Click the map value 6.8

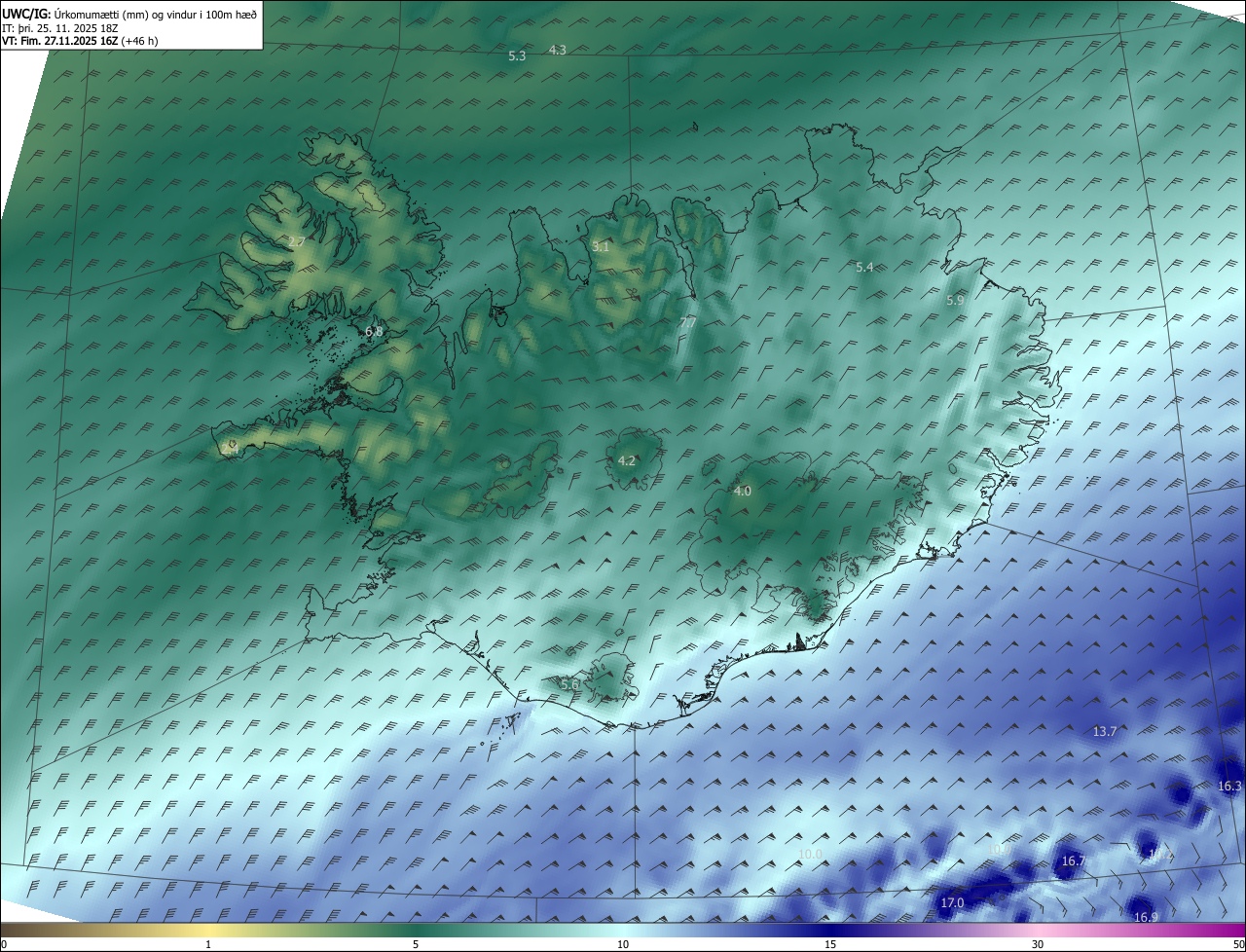pyautogui.click(x=374, y=332)
